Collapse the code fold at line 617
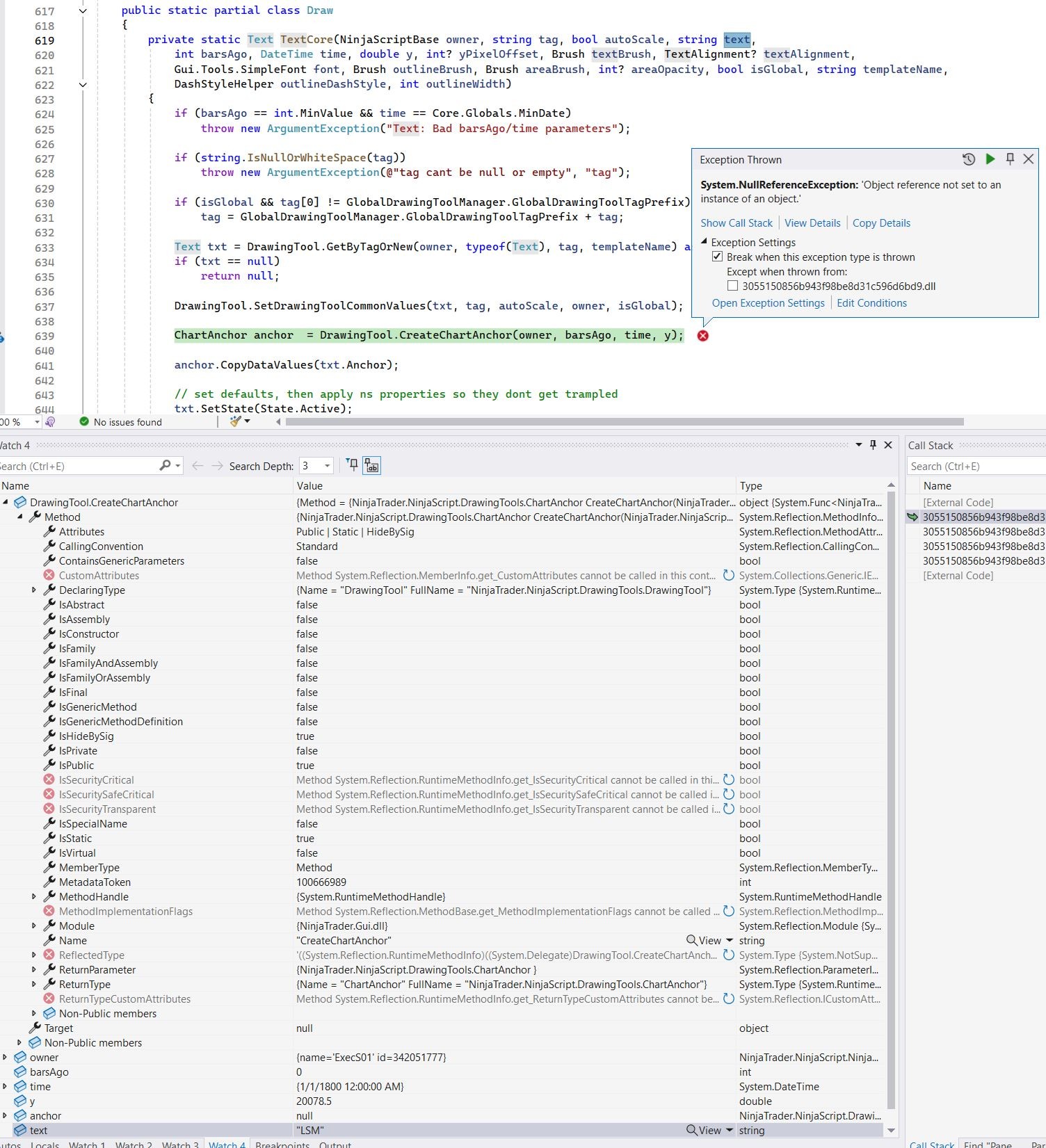This screenshot has width=1046, height=1148. [x=83, y=10]
